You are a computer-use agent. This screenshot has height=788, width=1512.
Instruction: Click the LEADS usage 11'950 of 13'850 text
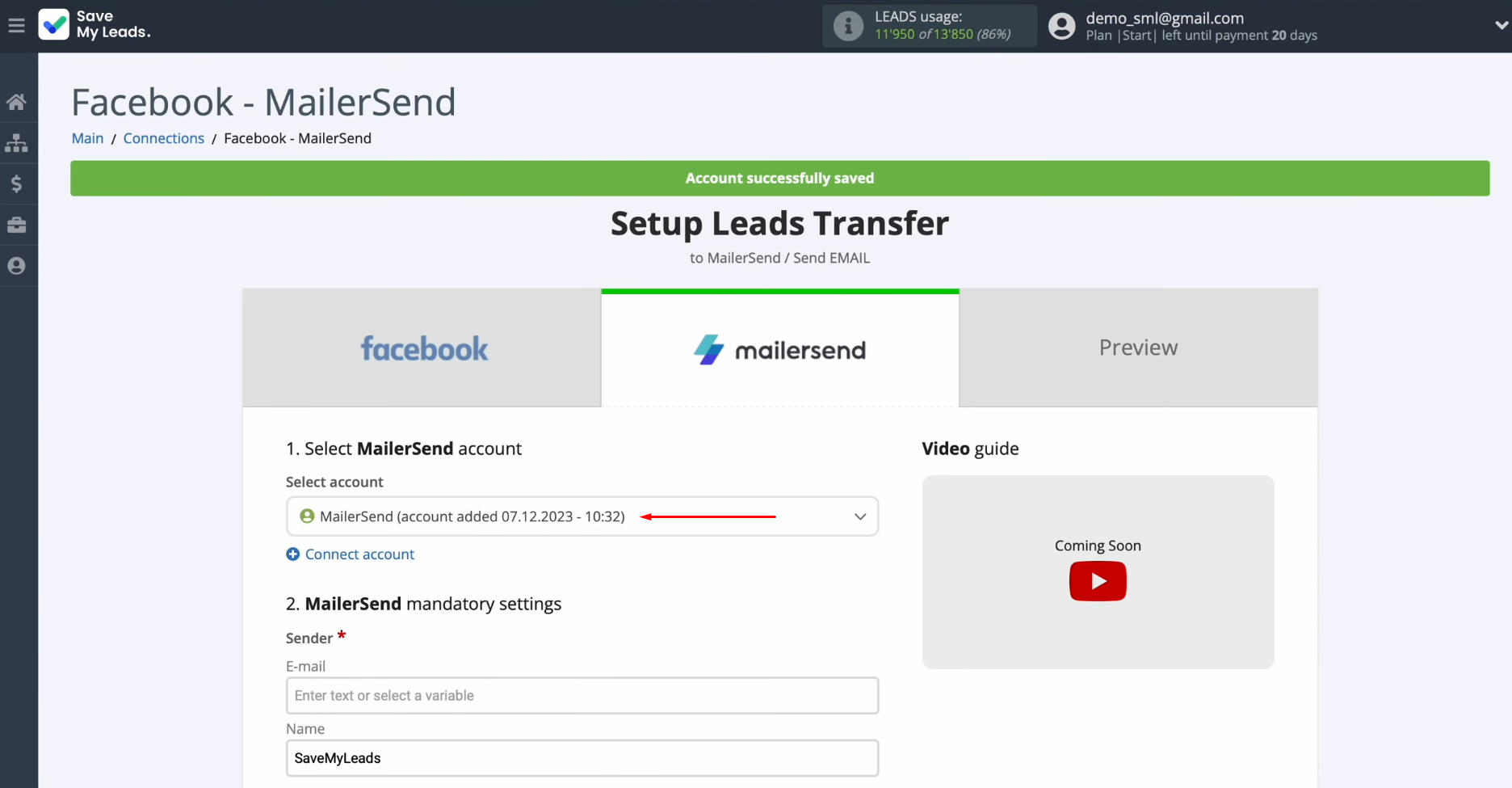click(x=943, y=34)
